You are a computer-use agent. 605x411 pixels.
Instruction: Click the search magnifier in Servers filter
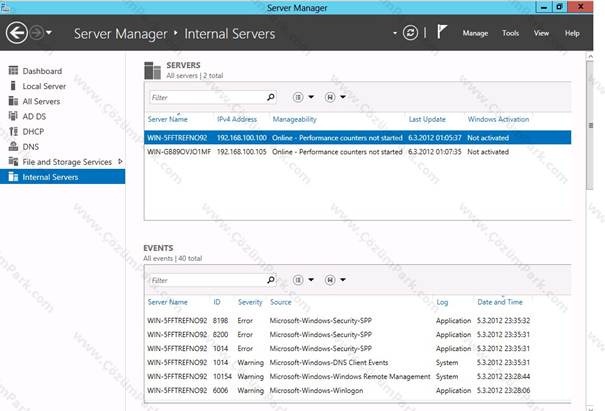click(x=271, y=97)
